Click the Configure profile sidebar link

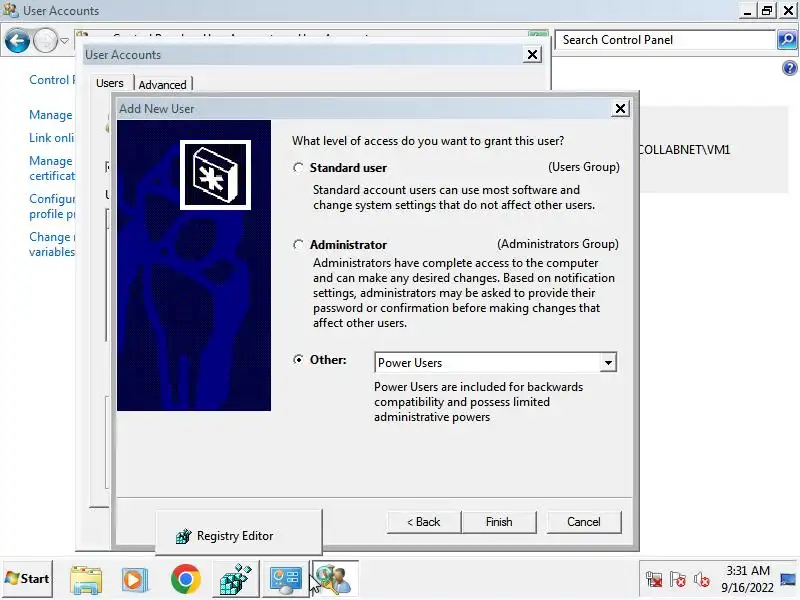[x=52, y=206]
